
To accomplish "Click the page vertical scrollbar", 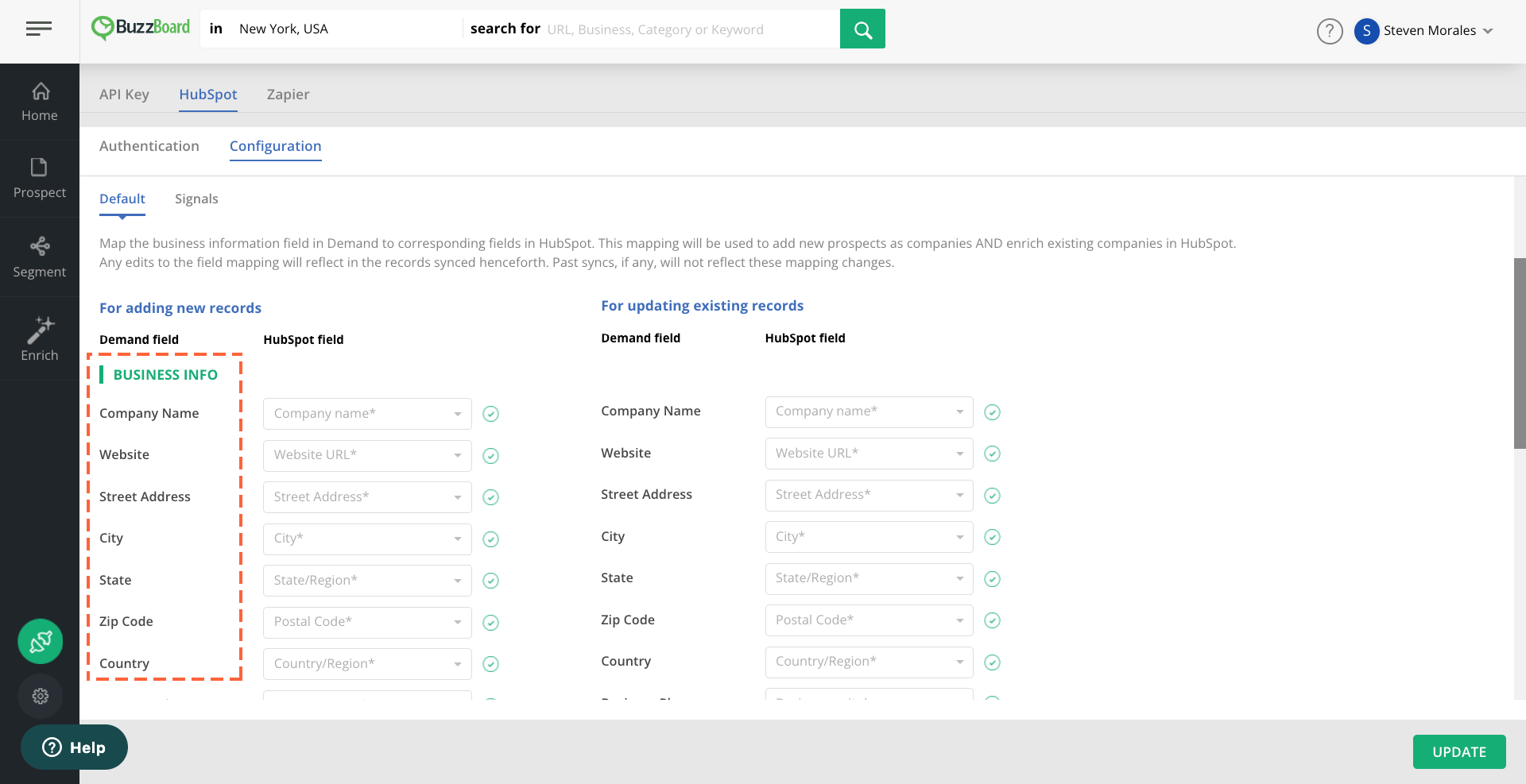I will click(x=1520, y=353).
